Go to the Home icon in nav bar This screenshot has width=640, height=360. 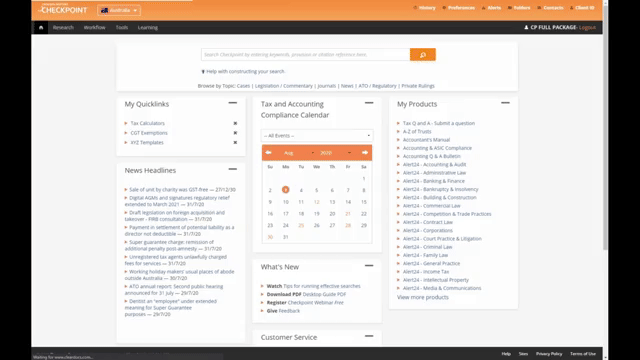(41, 27)
